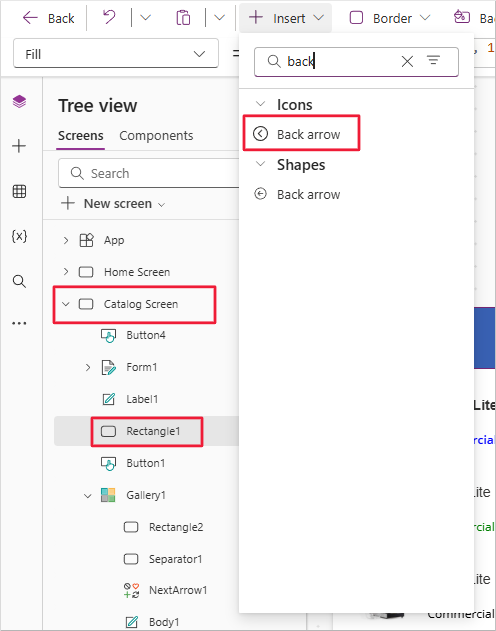
Task: Expand the Home Screen tree node
Action: [66, 272]
